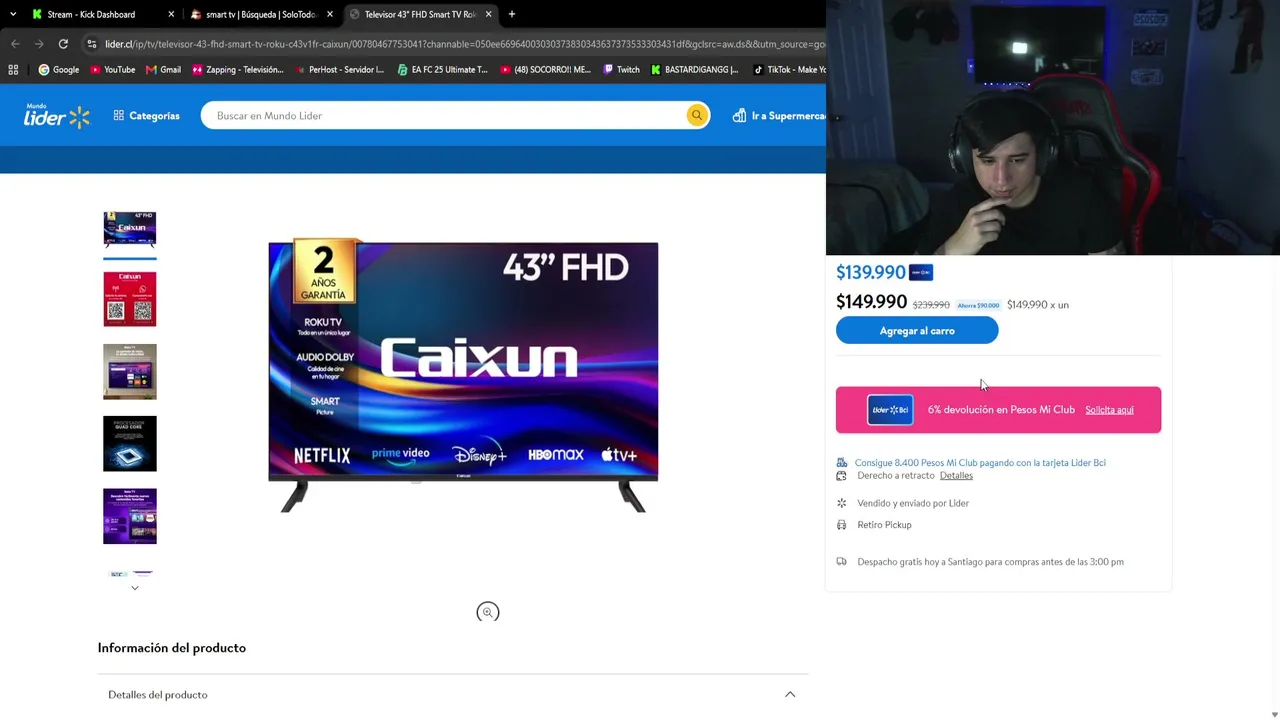This screenshot has width=1280, height=720.
Task: Close the Stream - Kick Dashboard tab
Action: (x=171, y=15)
